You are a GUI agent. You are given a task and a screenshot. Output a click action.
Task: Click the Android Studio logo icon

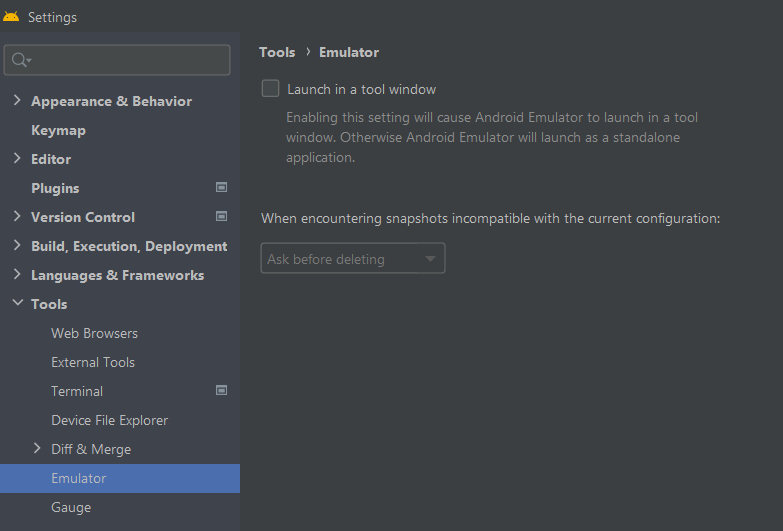coord(11,16)
